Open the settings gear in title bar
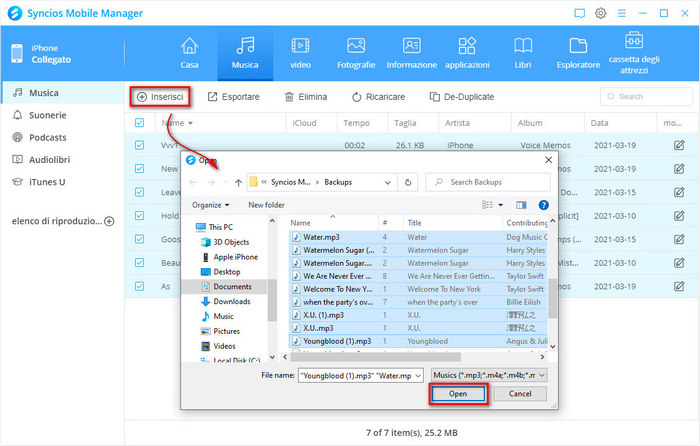 tap(601, 13)
